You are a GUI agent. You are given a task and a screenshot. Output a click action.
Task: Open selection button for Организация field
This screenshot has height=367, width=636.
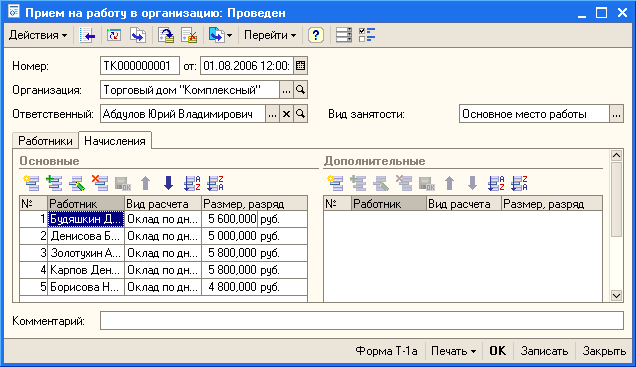click(x=286, y=90)
